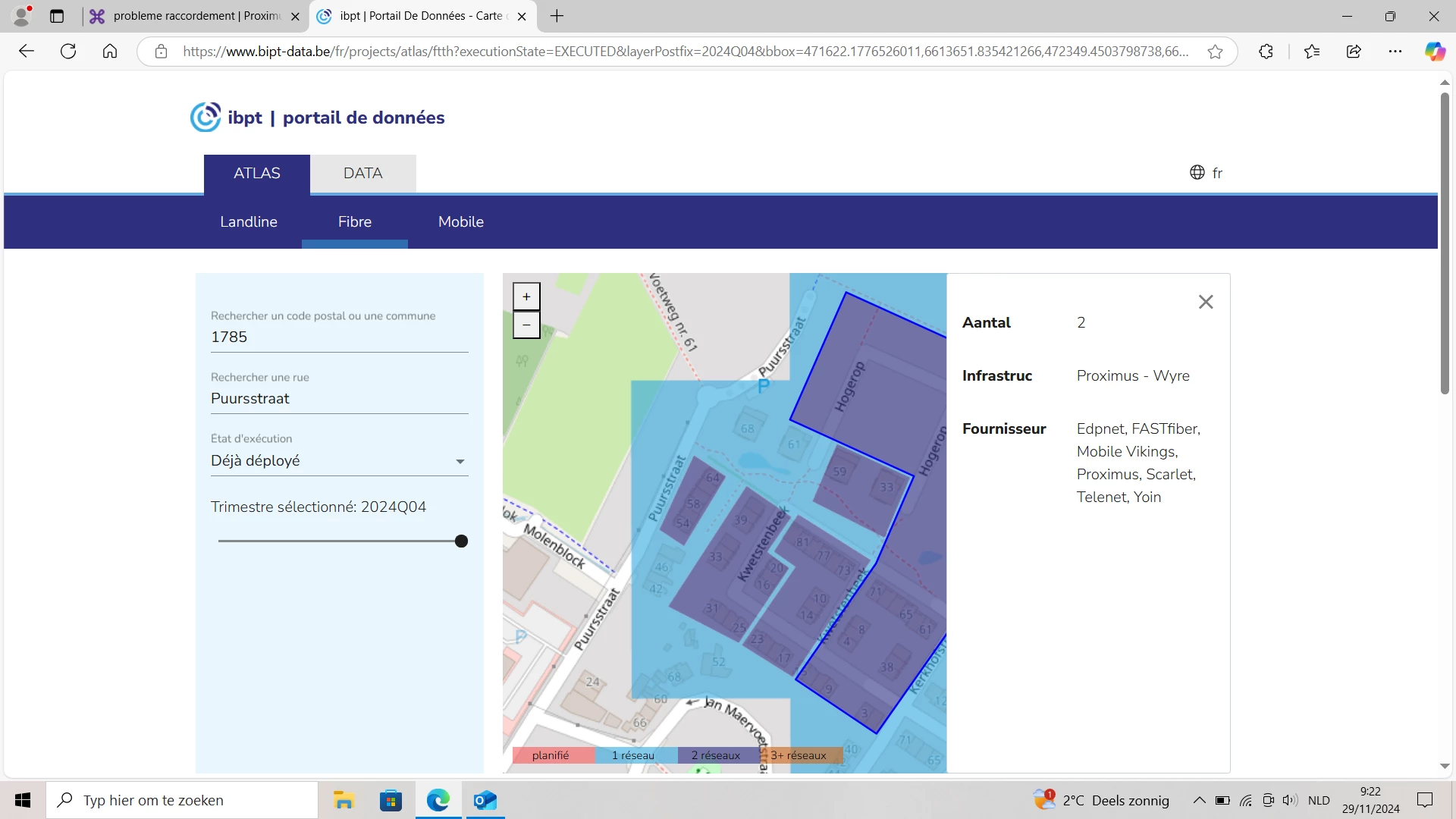The height and width of the screenshot is (819, 1456).
Task: Close the network info panel
Action: 1206,302
